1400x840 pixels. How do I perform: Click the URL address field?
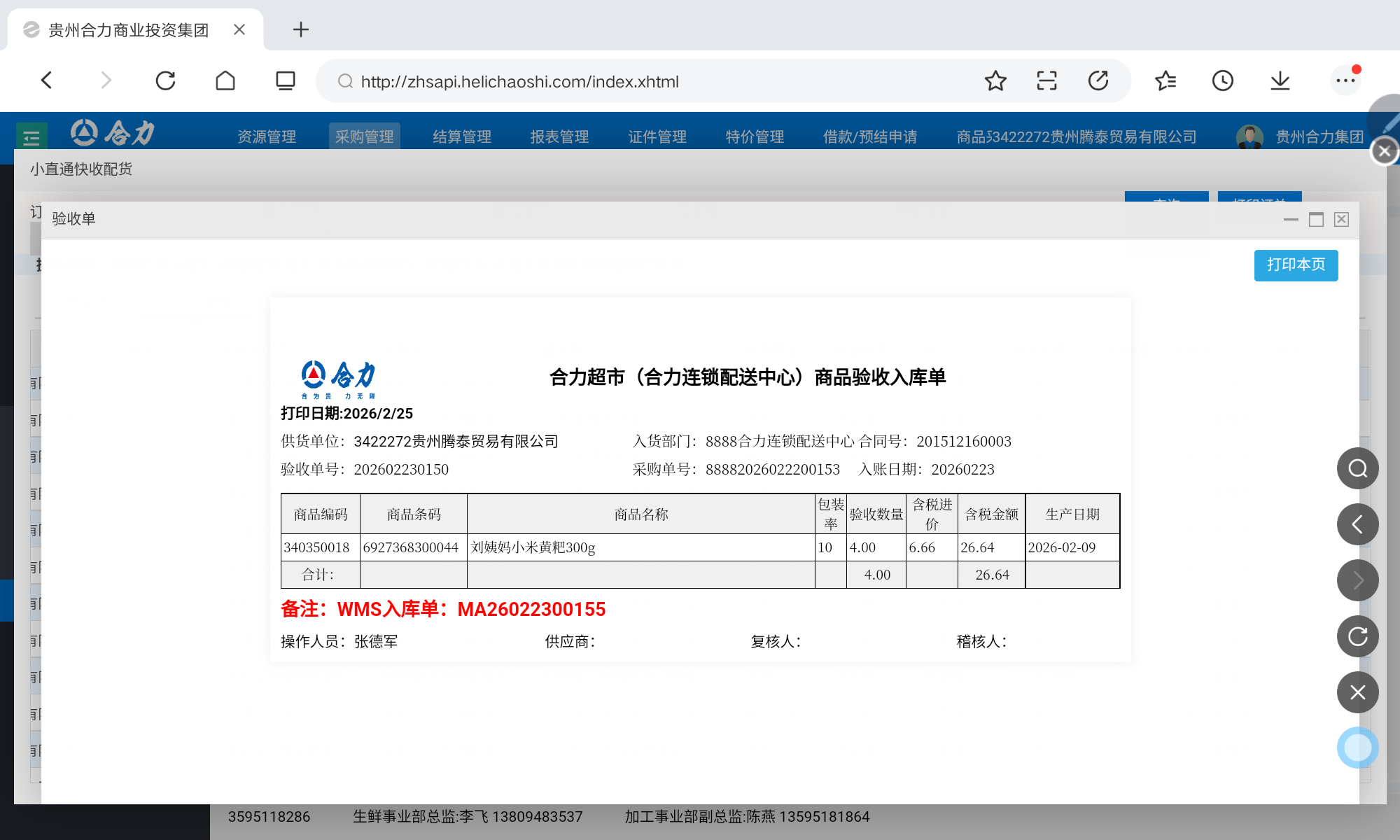pos(519,82)
